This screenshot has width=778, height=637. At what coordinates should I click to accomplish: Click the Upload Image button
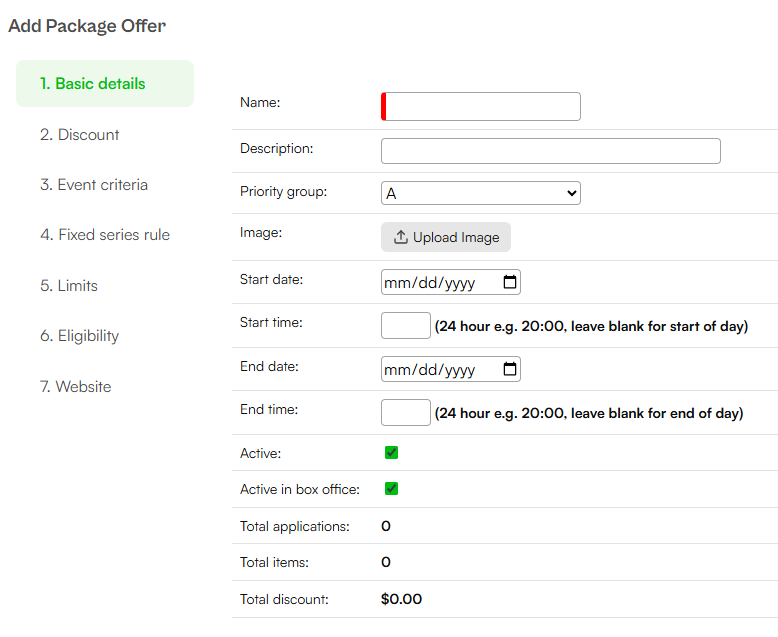pos(446,237)
